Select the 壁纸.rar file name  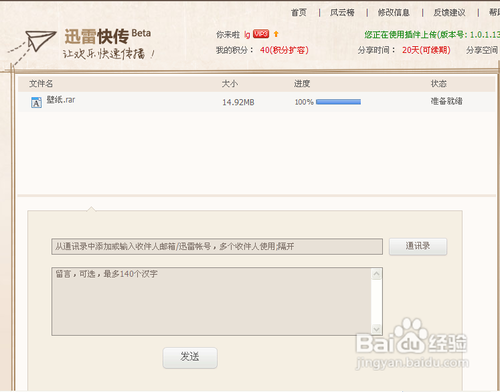click(x=61, y=100)
